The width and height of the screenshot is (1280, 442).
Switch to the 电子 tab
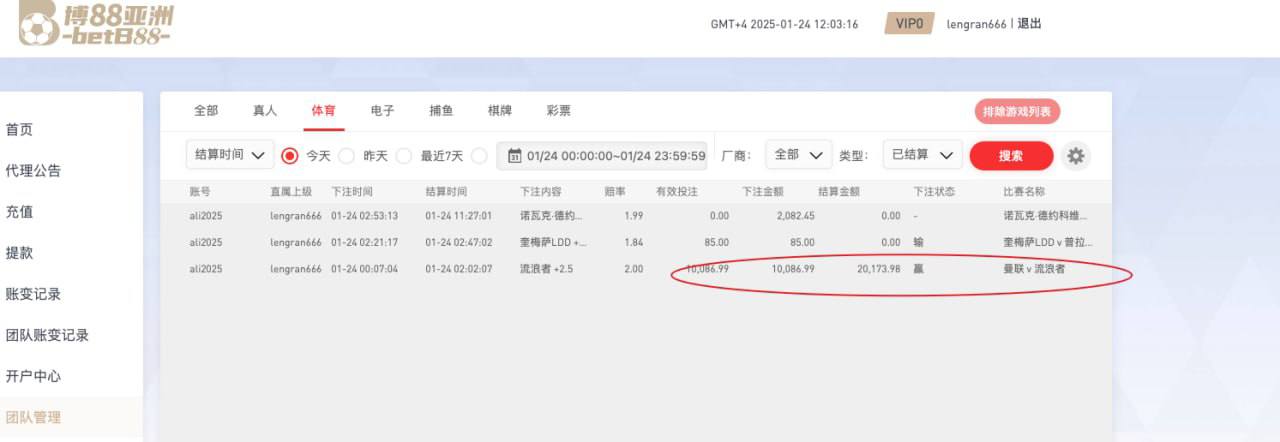[x=382, y=111]
